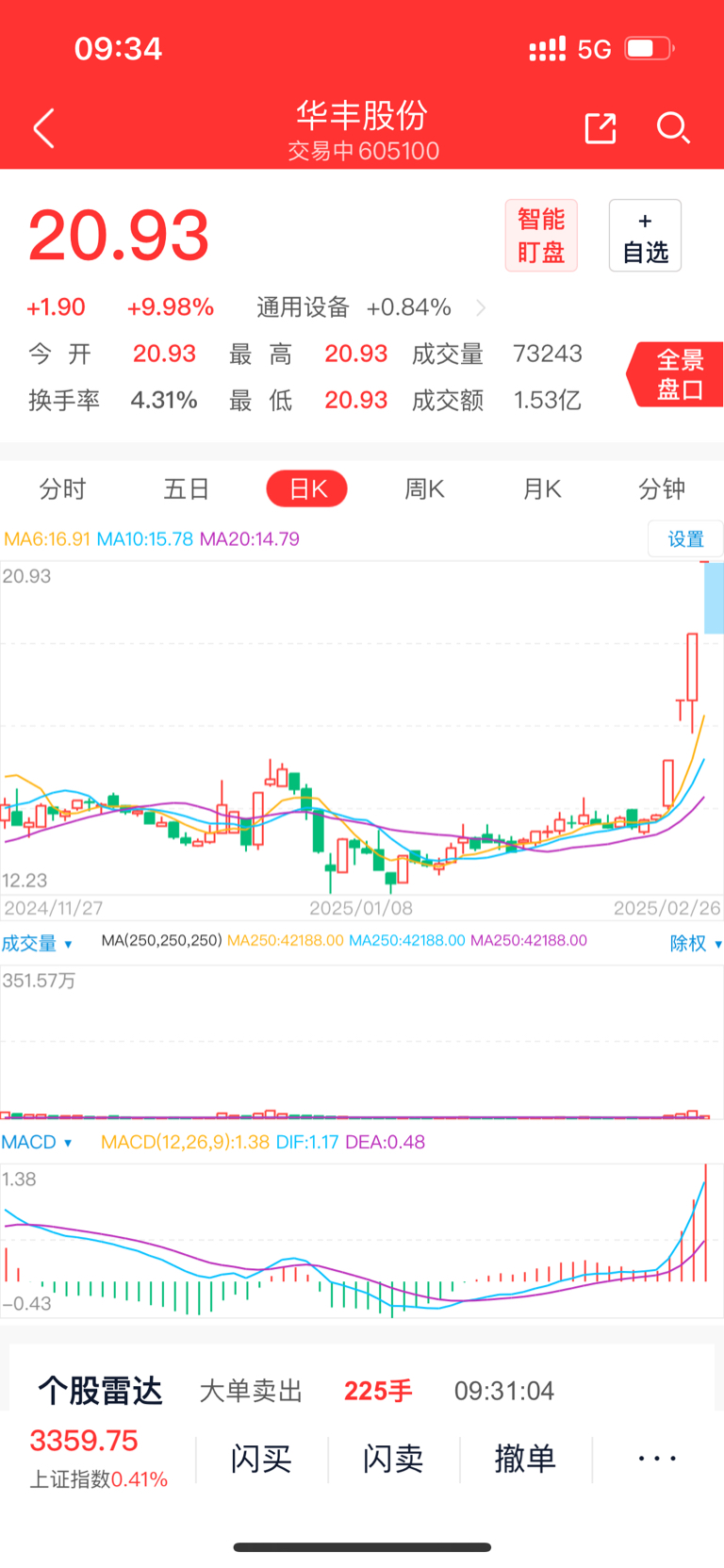Tap the 上证指数 3359.75 index box

98,1458
